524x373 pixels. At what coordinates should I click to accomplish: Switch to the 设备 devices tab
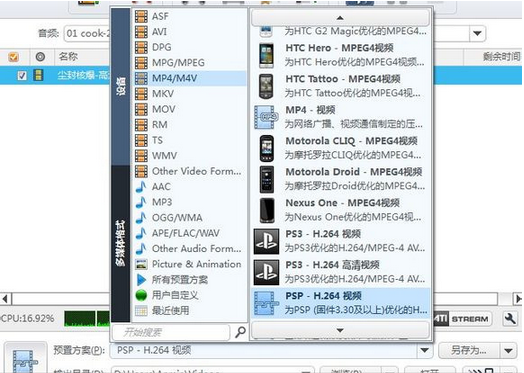[121, 87]
